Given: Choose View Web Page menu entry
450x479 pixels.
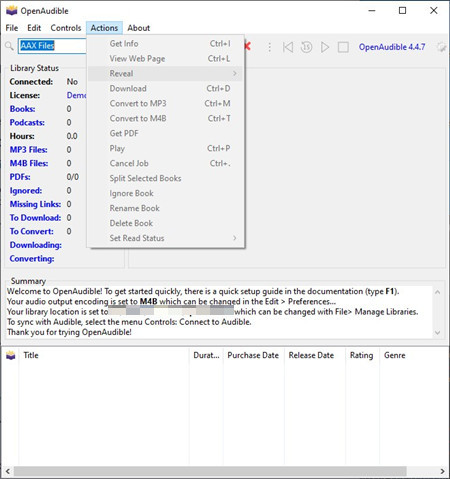Looking at the screenshot, I should click(166, 59).
